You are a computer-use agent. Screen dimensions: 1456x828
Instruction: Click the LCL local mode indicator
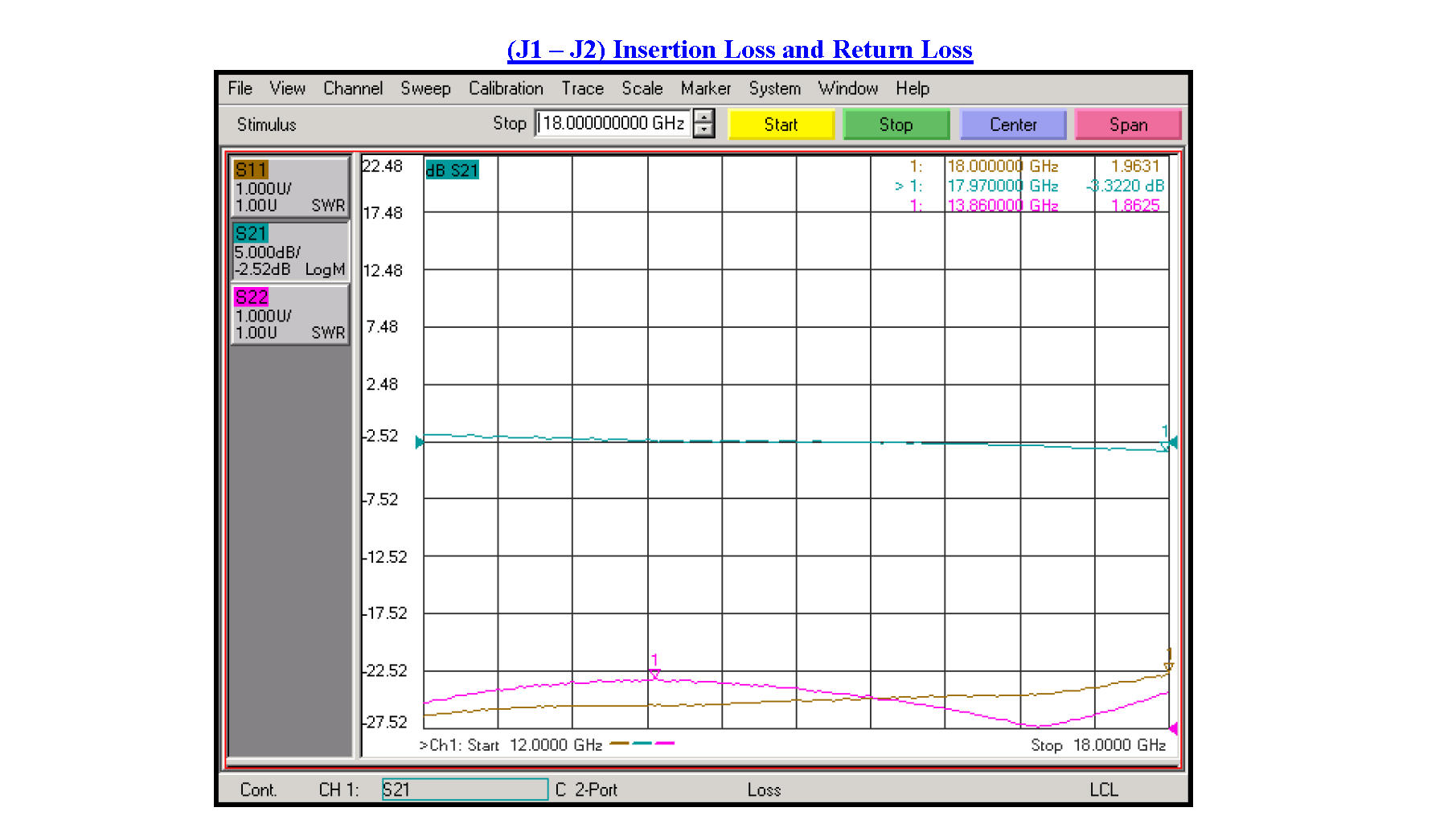[x=1105, y=789]
